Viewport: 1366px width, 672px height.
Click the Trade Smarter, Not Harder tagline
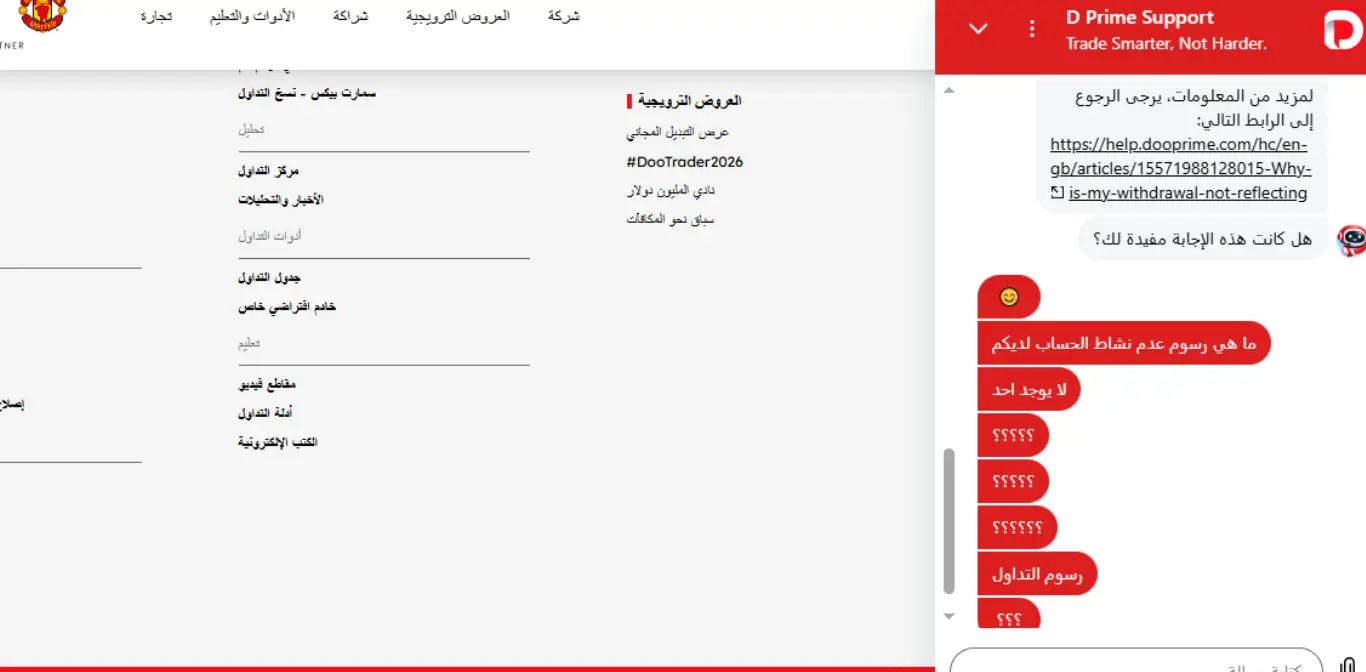(x=1166, y=44)
